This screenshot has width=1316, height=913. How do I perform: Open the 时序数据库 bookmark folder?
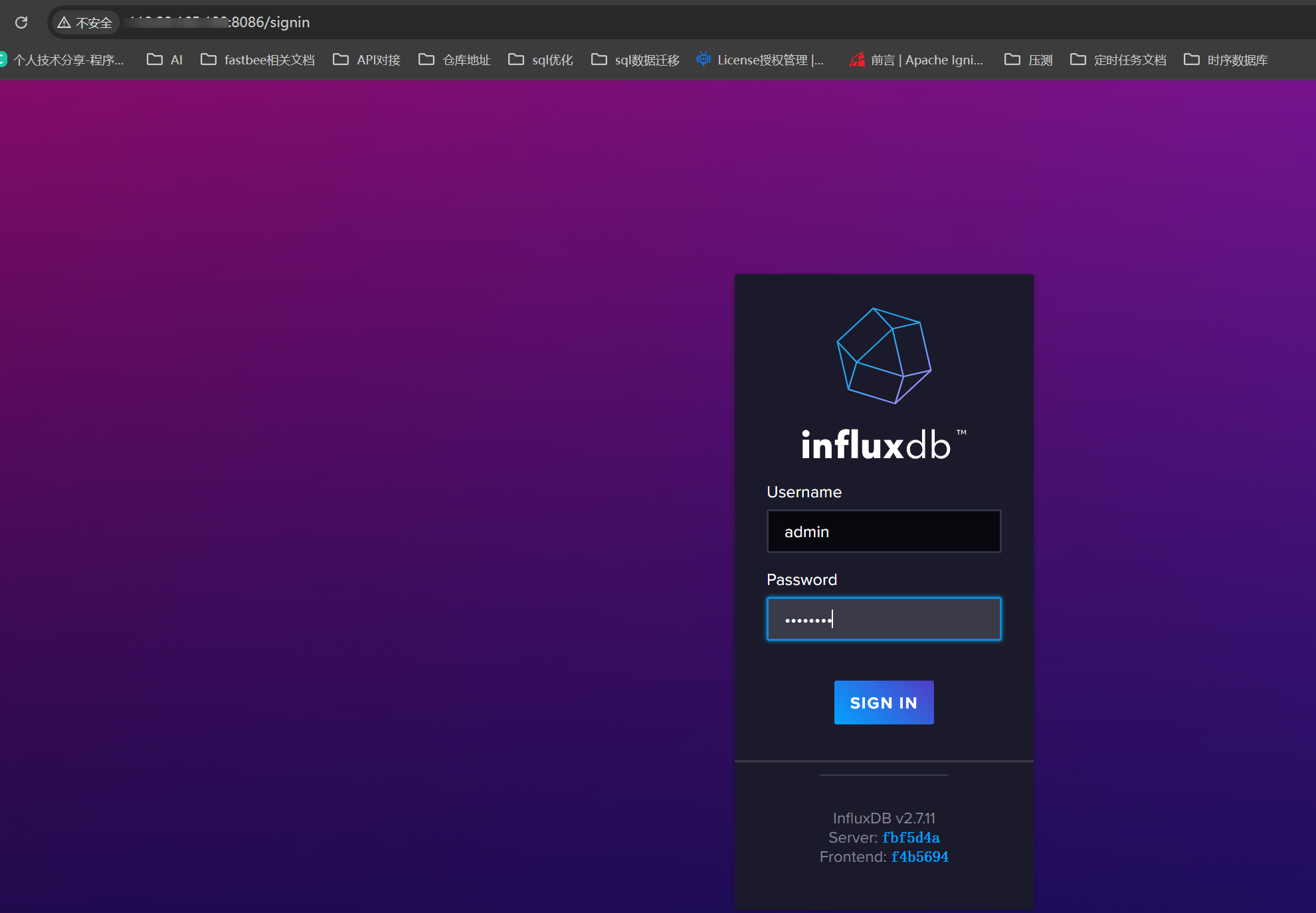[1226, 60]
